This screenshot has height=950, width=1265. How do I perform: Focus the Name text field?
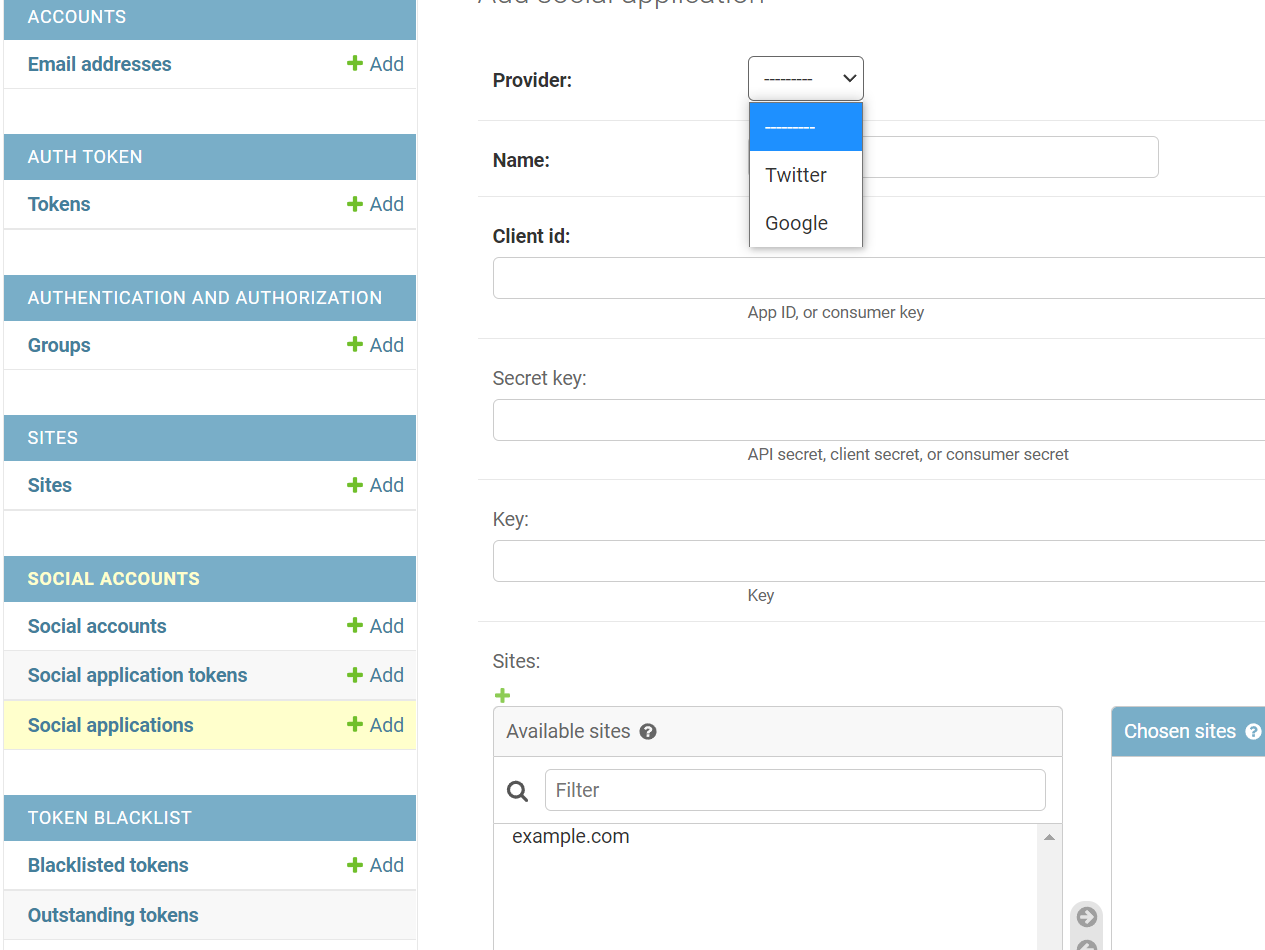point(1010,157)
